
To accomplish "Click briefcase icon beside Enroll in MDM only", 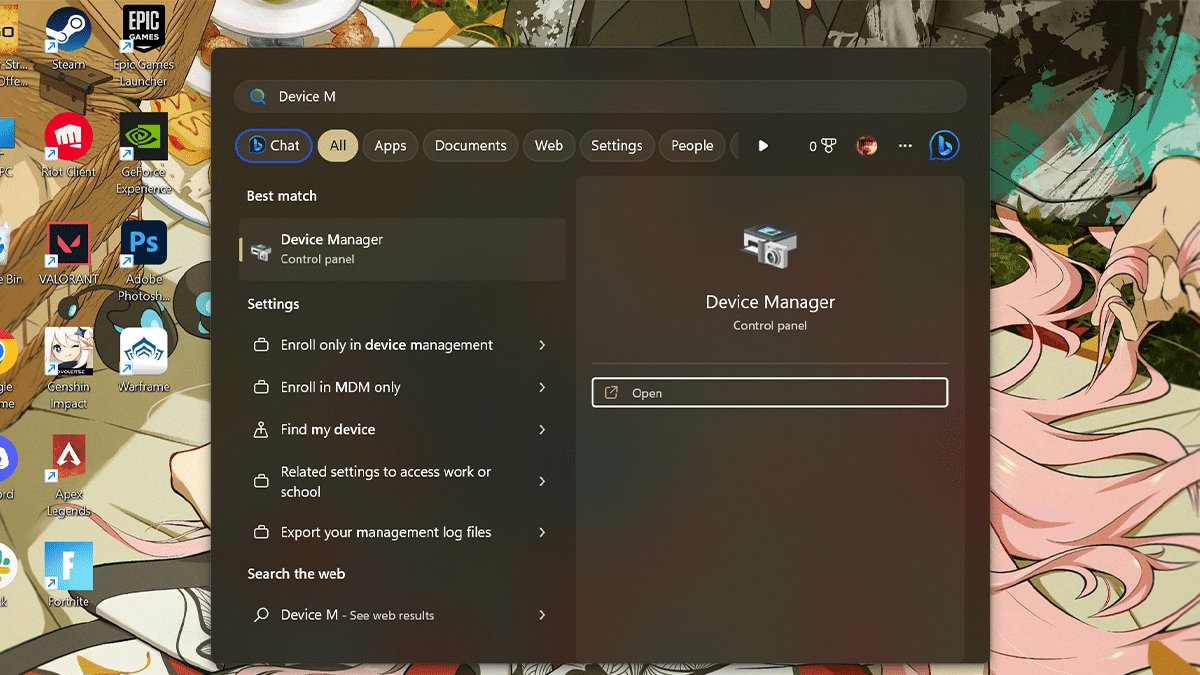I will click(261, 387).
